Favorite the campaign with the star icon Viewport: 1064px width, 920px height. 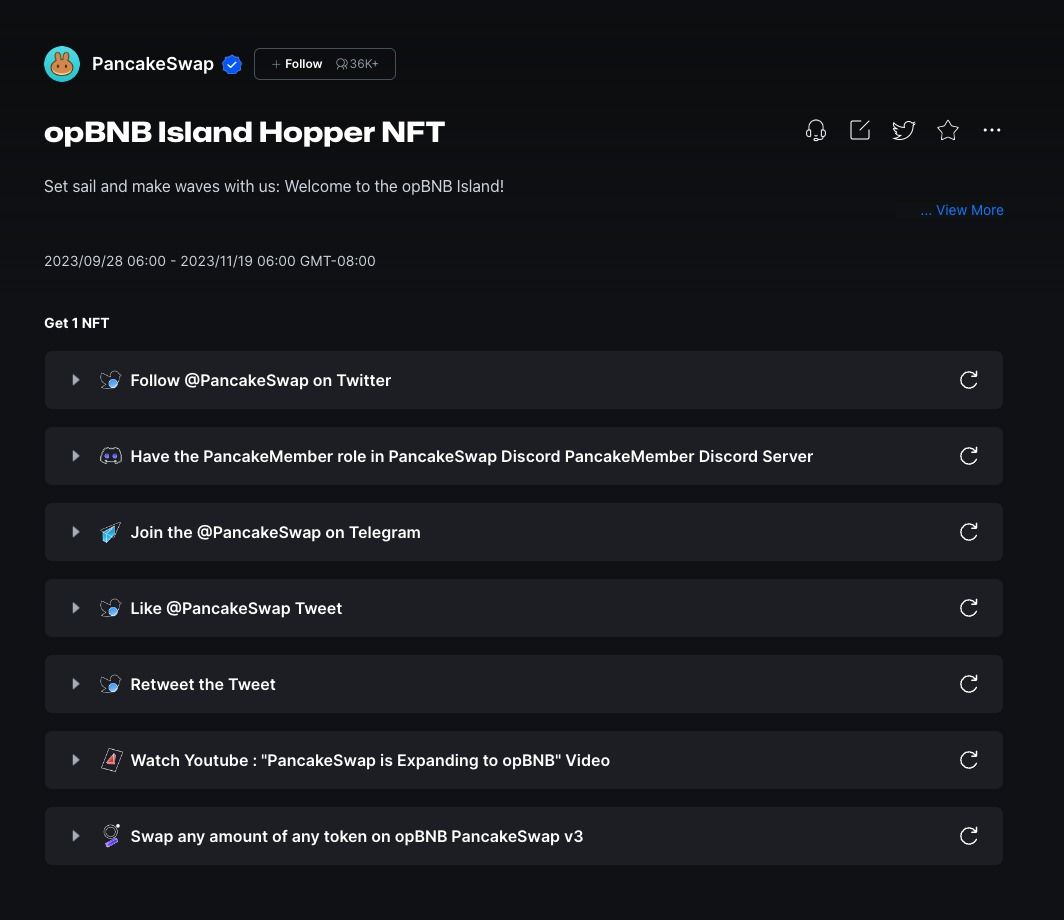[x=948, y=130]
